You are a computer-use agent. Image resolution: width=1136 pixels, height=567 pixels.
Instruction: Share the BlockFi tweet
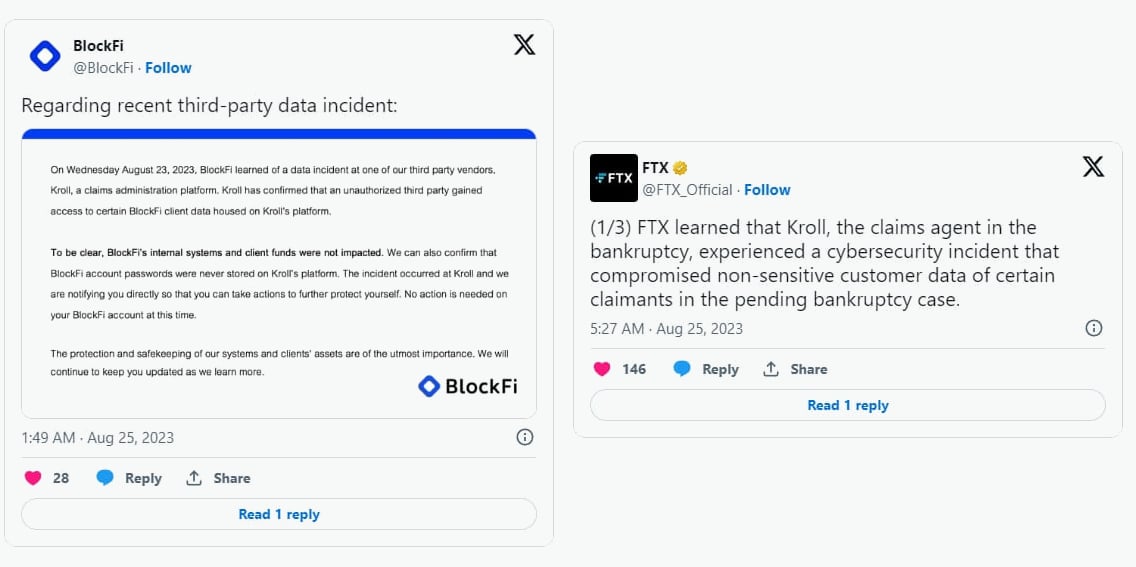pyautogui.click(x=218, y=478)
